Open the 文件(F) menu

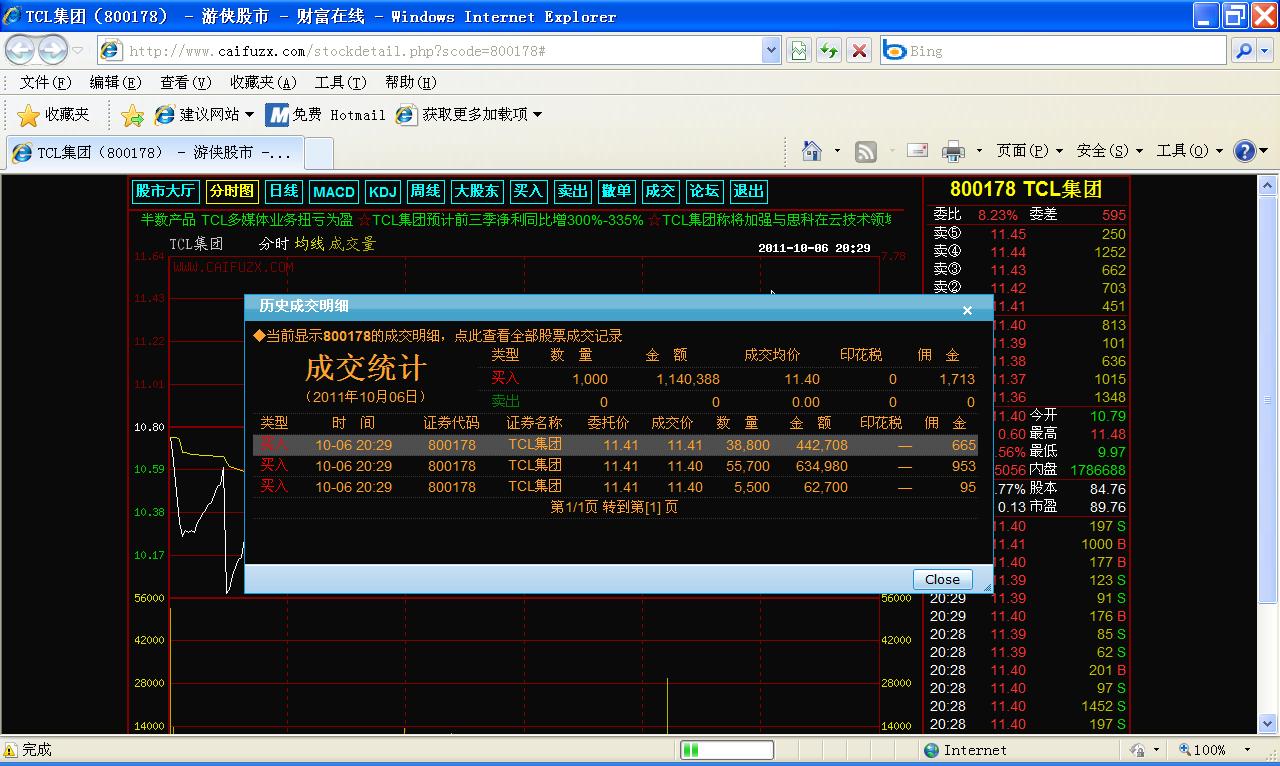pyautogui.click(x=45, y=83)
